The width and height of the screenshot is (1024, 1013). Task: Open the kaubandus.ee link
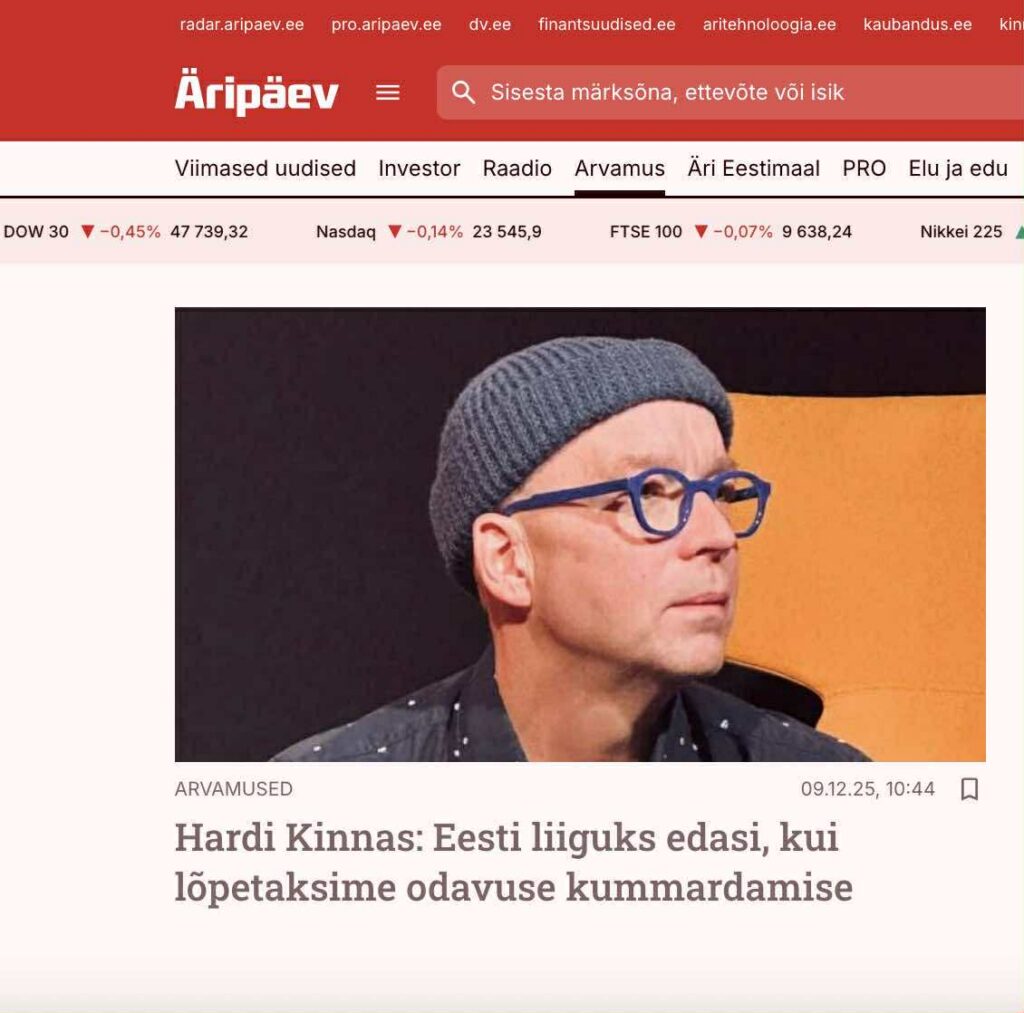click(x=918, y=25)
